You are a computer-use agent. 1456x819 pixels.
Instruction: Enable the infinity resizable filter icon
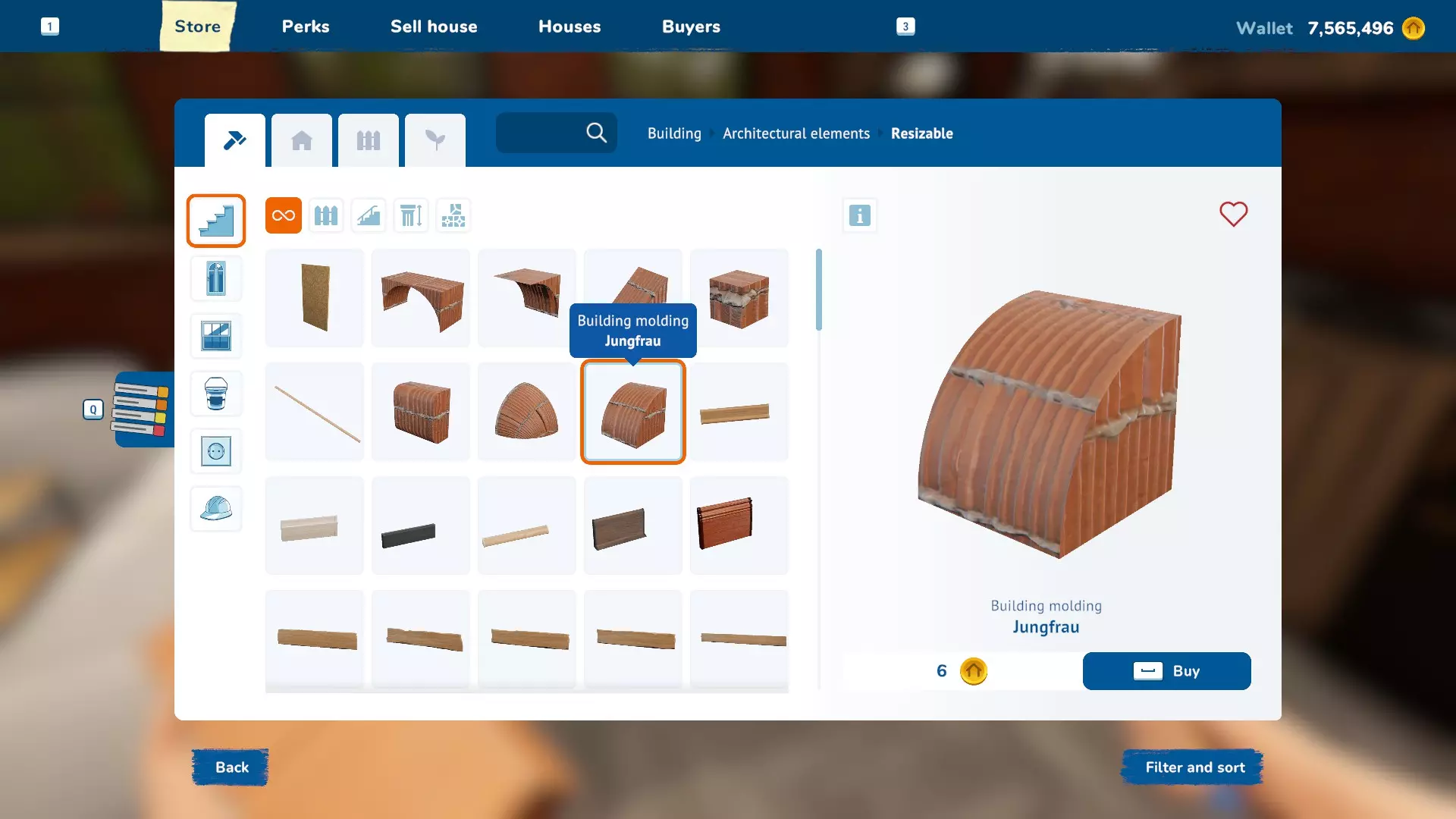click(284, 215)
